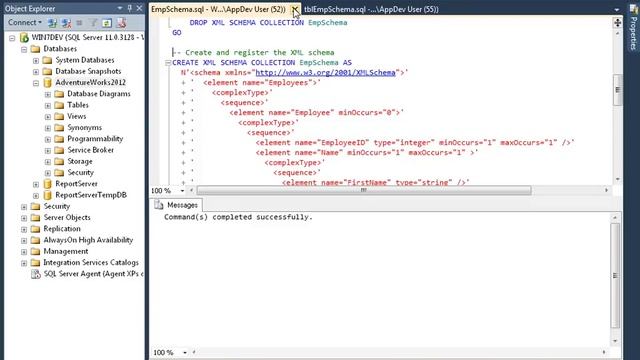This screenshot has height=360, width=640.
Task: Open the active documents list dropdown arrow
Action: pos(616,9)
